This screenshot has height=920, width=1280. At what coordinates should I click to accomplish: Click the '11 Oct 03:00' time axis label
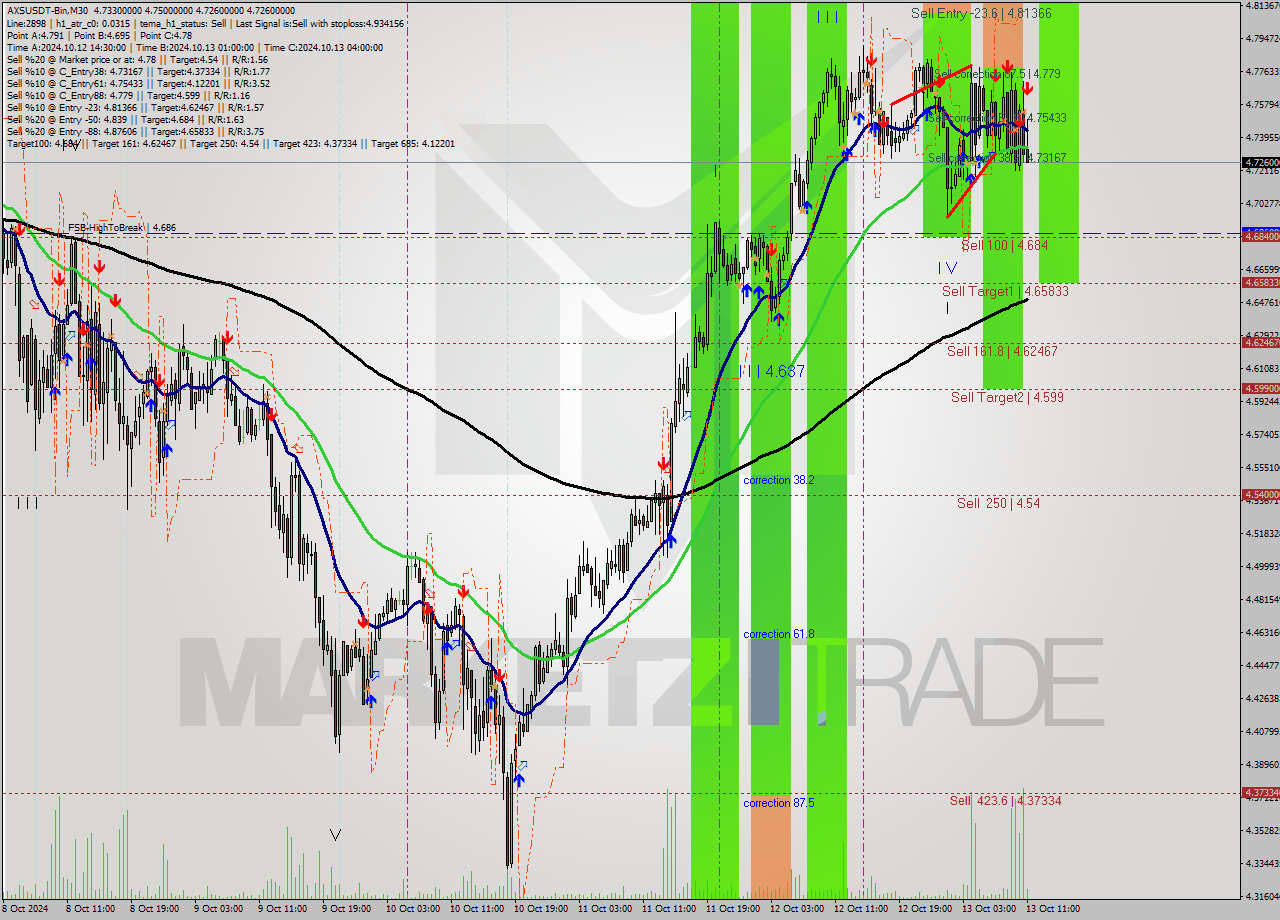point(603,910)
